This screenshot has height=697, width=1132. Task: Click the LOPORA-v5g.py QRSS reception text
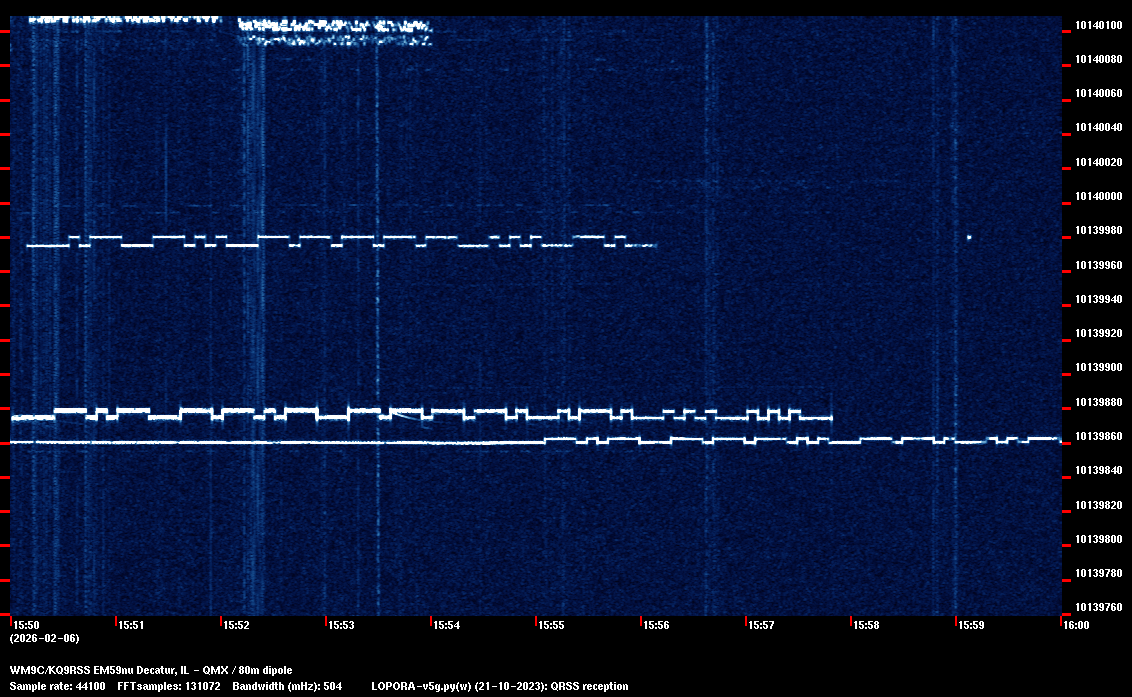(499, 686)
